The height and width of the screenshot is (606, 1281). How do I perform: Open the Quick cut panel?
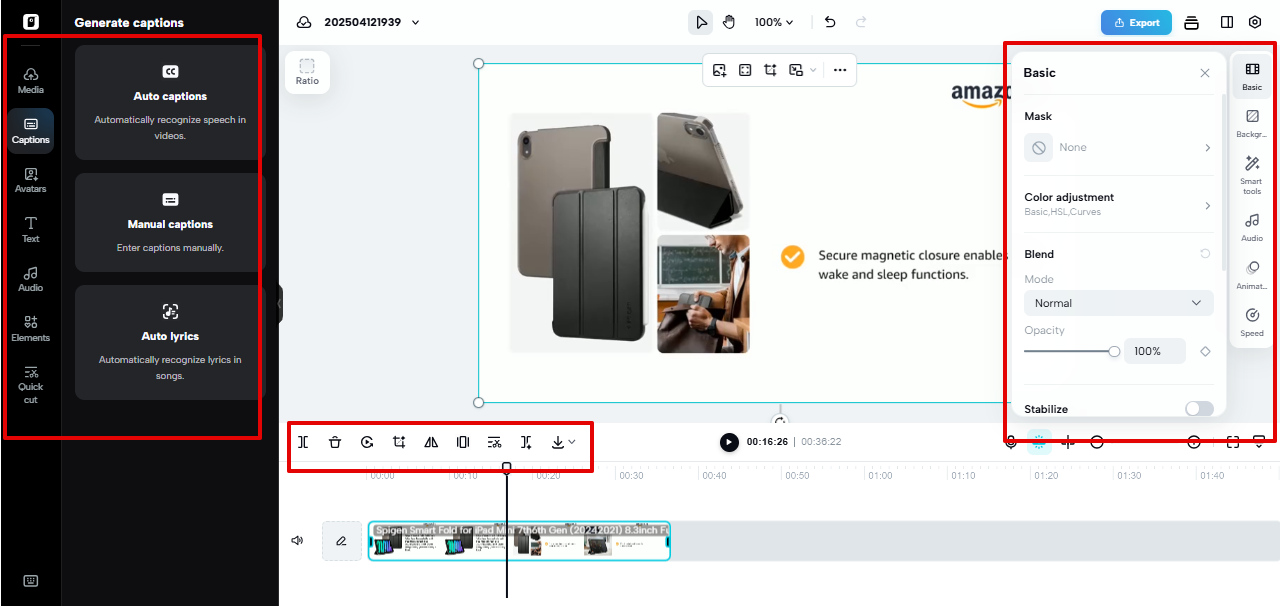coord(30,385)
